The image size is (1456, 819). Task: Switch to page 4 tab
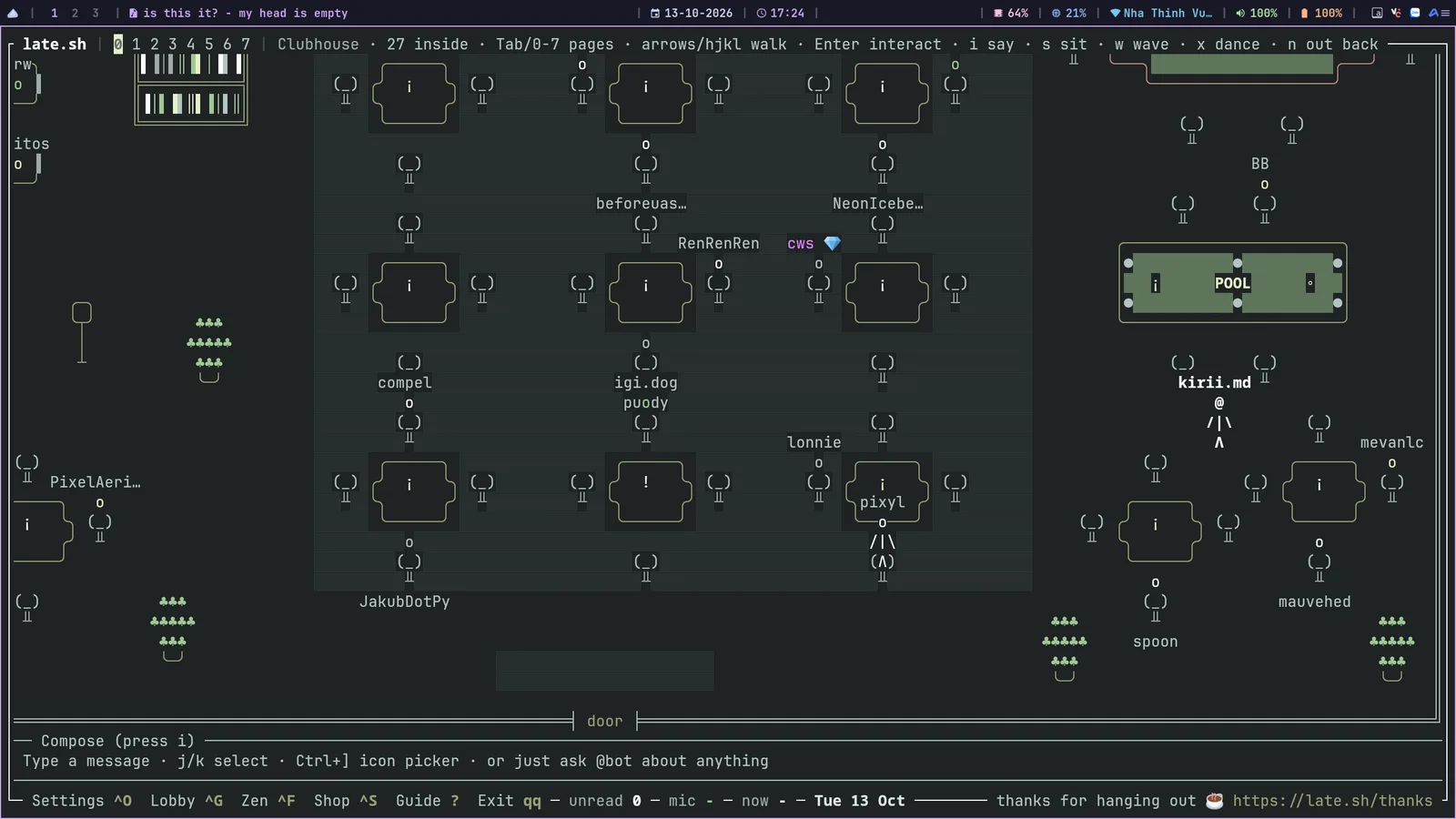(x=191, y=44)
